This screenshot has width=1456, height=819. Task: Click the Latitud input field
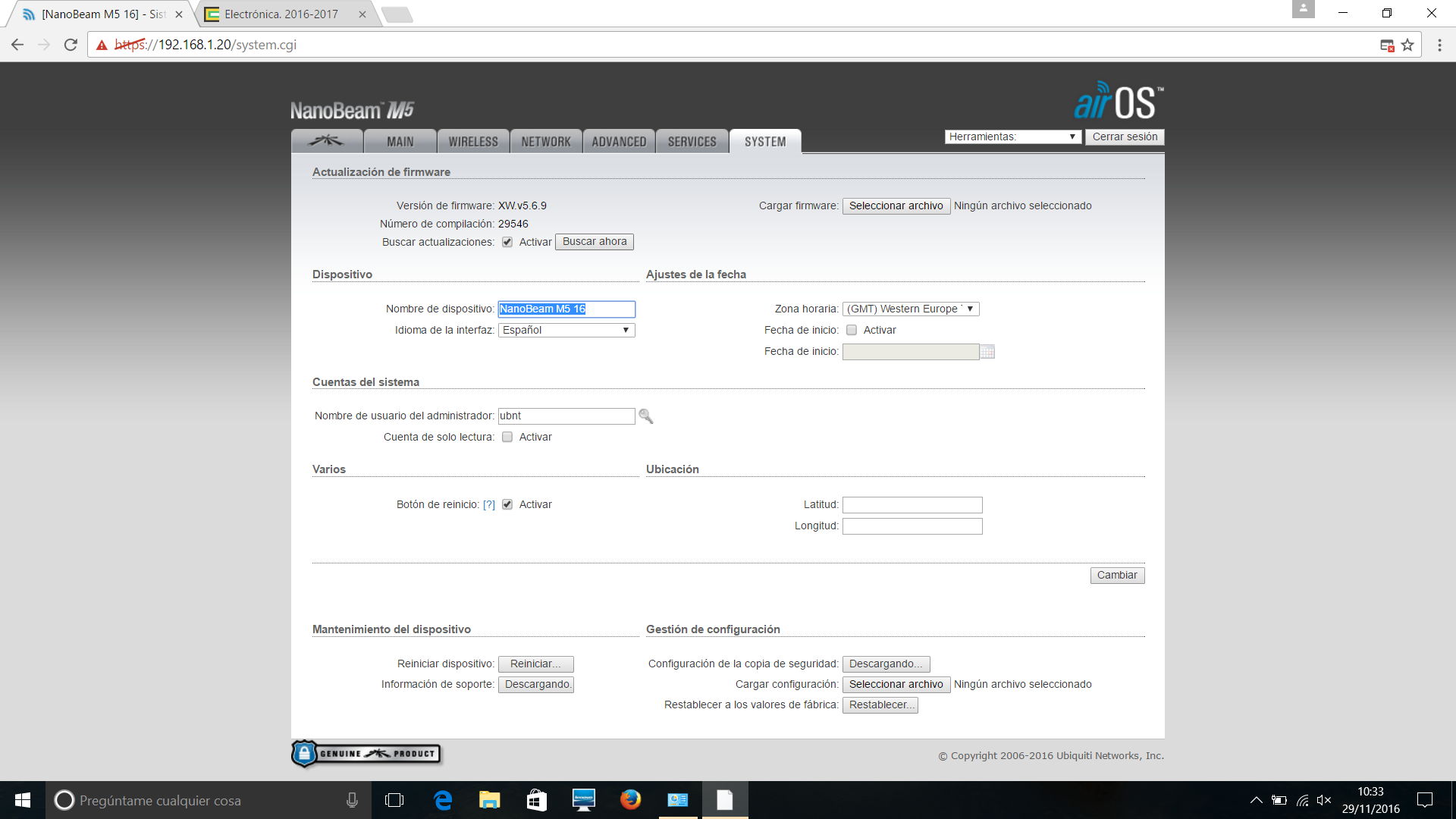point(912,505)
